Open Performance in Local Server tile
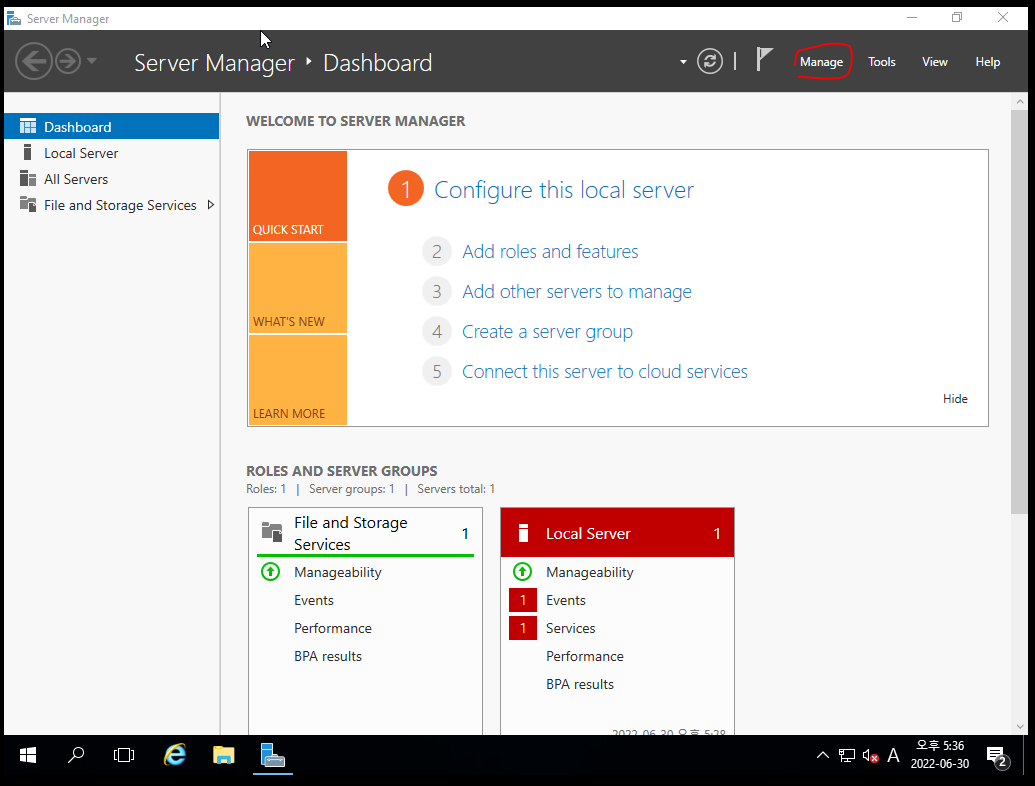Viewport: 1035px width, 786px height. [x=584, y=656]
